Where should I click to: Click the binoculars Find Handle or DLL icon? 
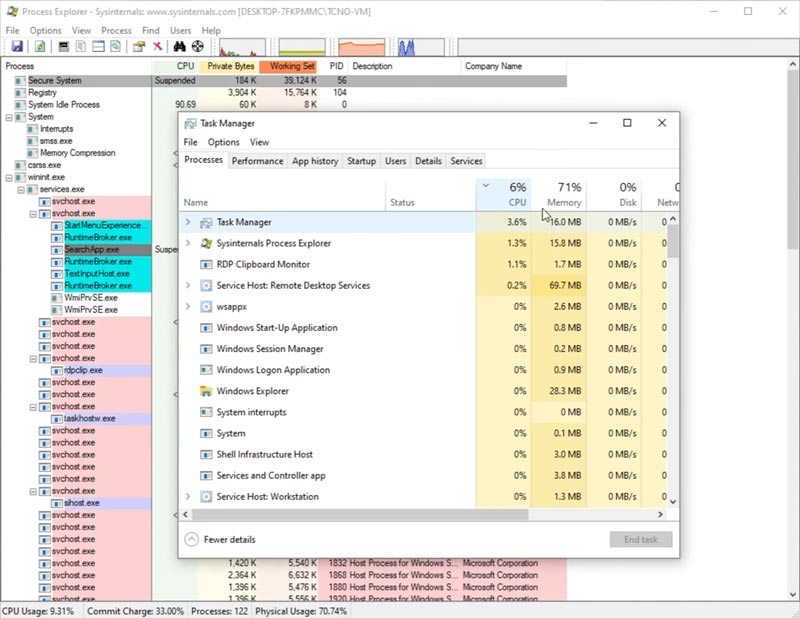click(x=180, y=46)
